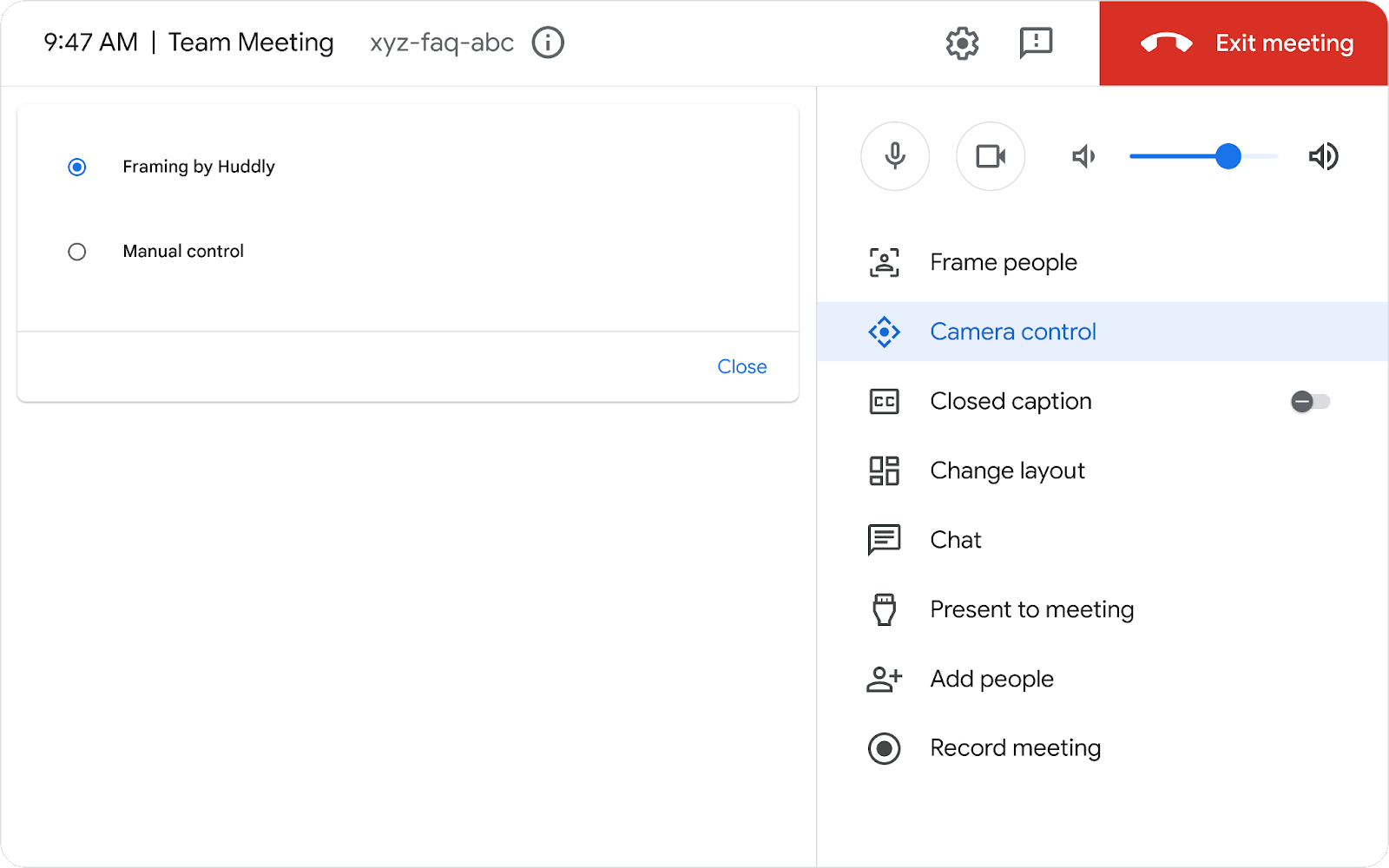Click Add people option

[x=991, y=679]
